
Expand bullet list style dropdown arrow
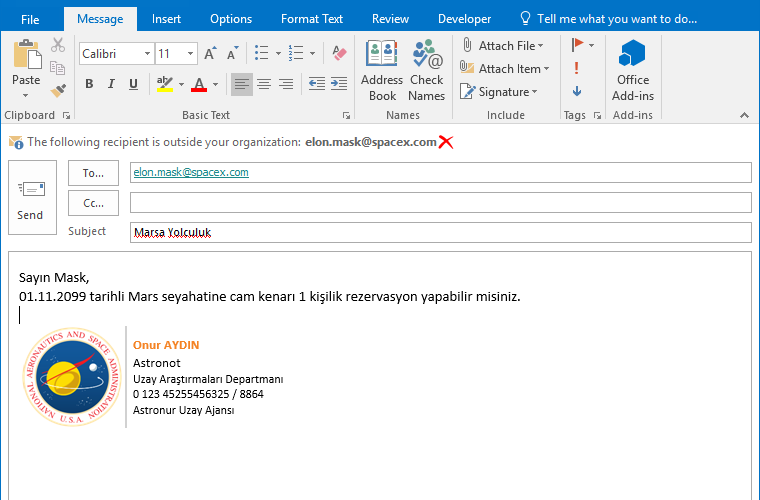pyautogui.click(x=278, y=53)
